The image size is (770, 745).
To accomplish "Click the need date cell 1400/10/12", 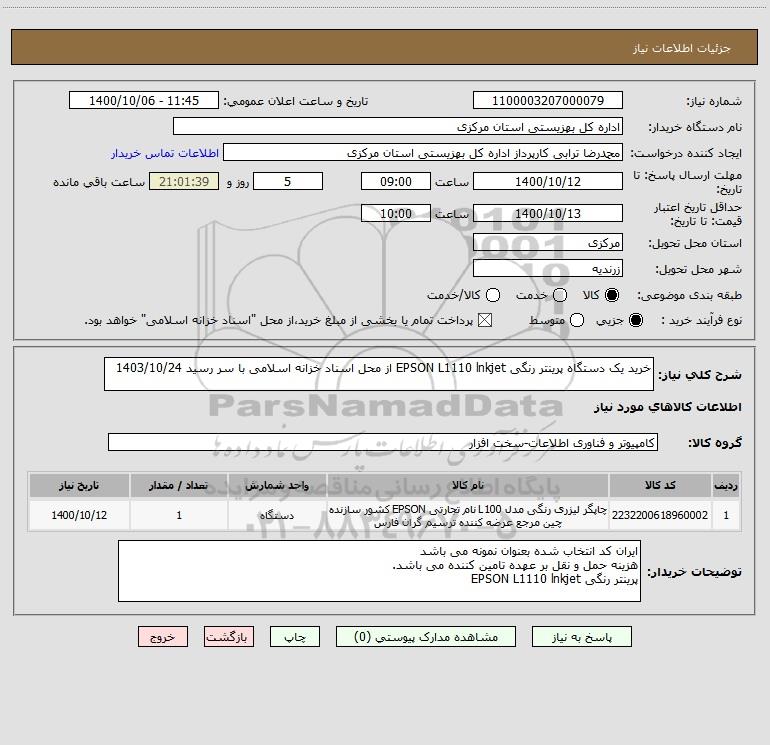I will (79, 515).
